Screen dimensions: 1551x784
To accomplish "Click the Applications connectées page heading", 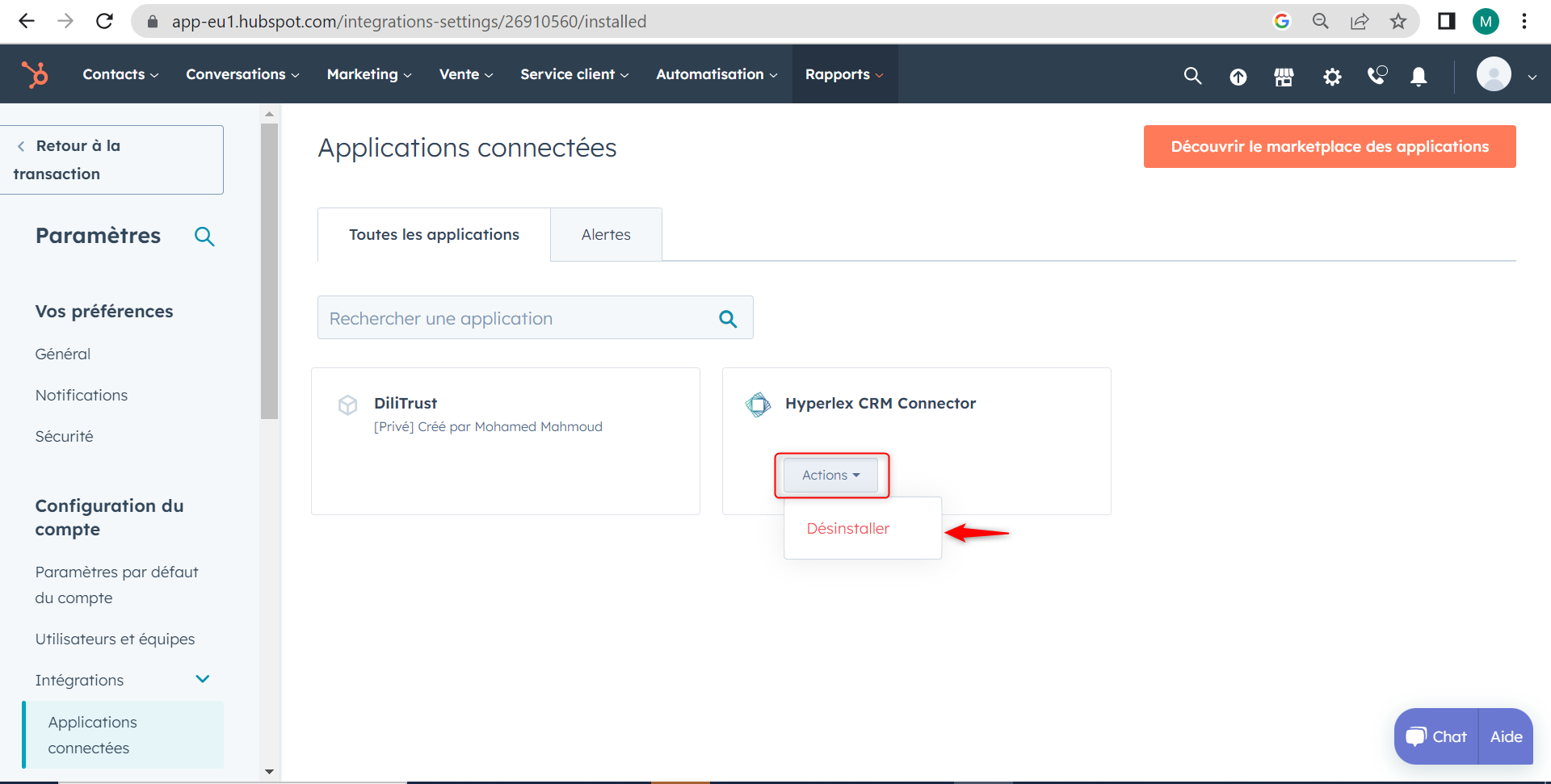I will click(x=467, y=148).
